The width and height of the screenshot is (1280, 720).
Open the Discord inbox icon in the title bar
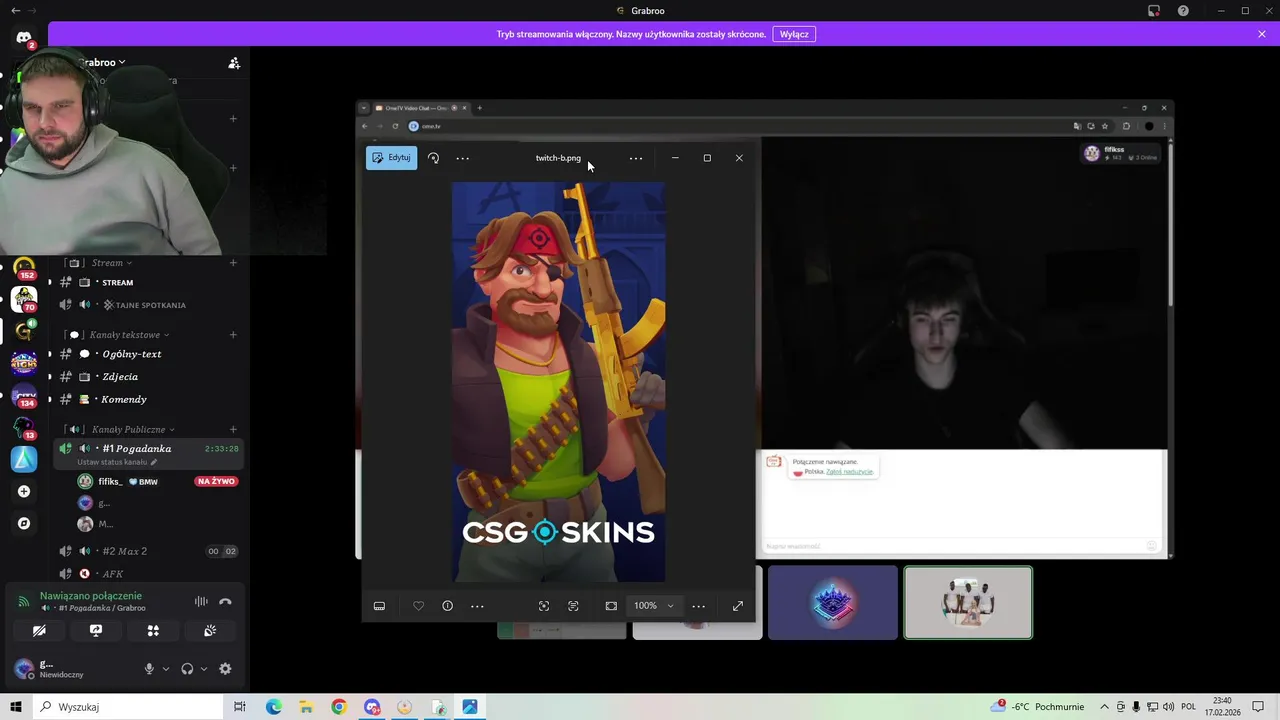(1154, 11)
